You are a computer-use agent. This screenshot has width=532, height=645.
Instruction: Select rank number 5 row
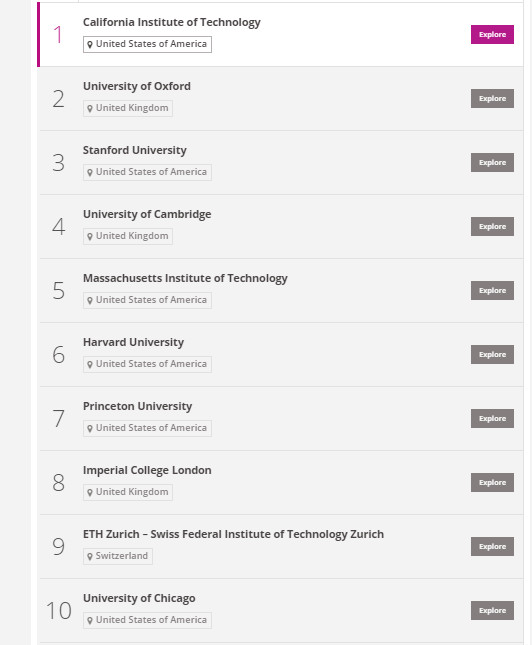pos(281,290)
